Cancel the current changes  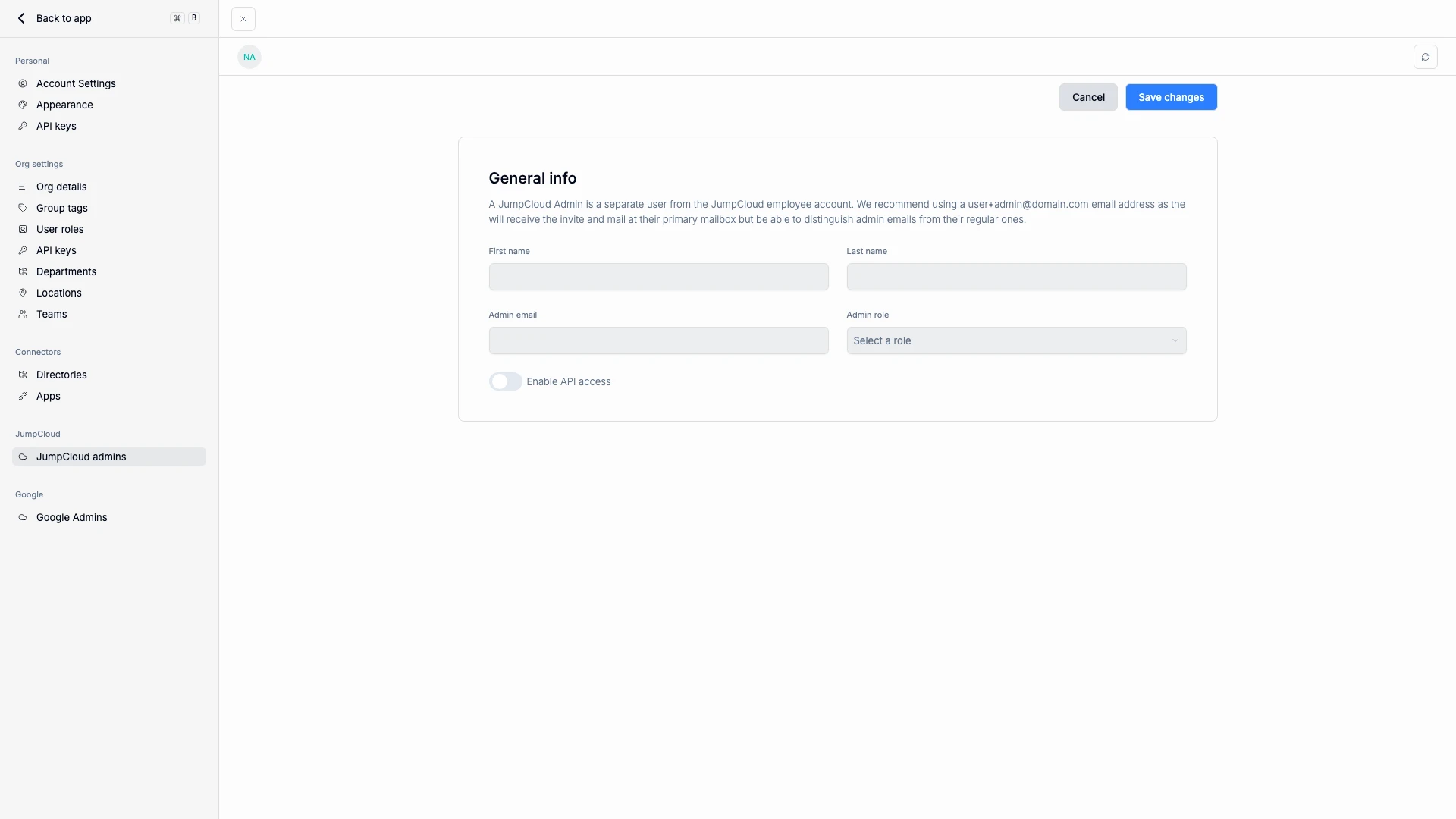click(x=1088, y=97)
